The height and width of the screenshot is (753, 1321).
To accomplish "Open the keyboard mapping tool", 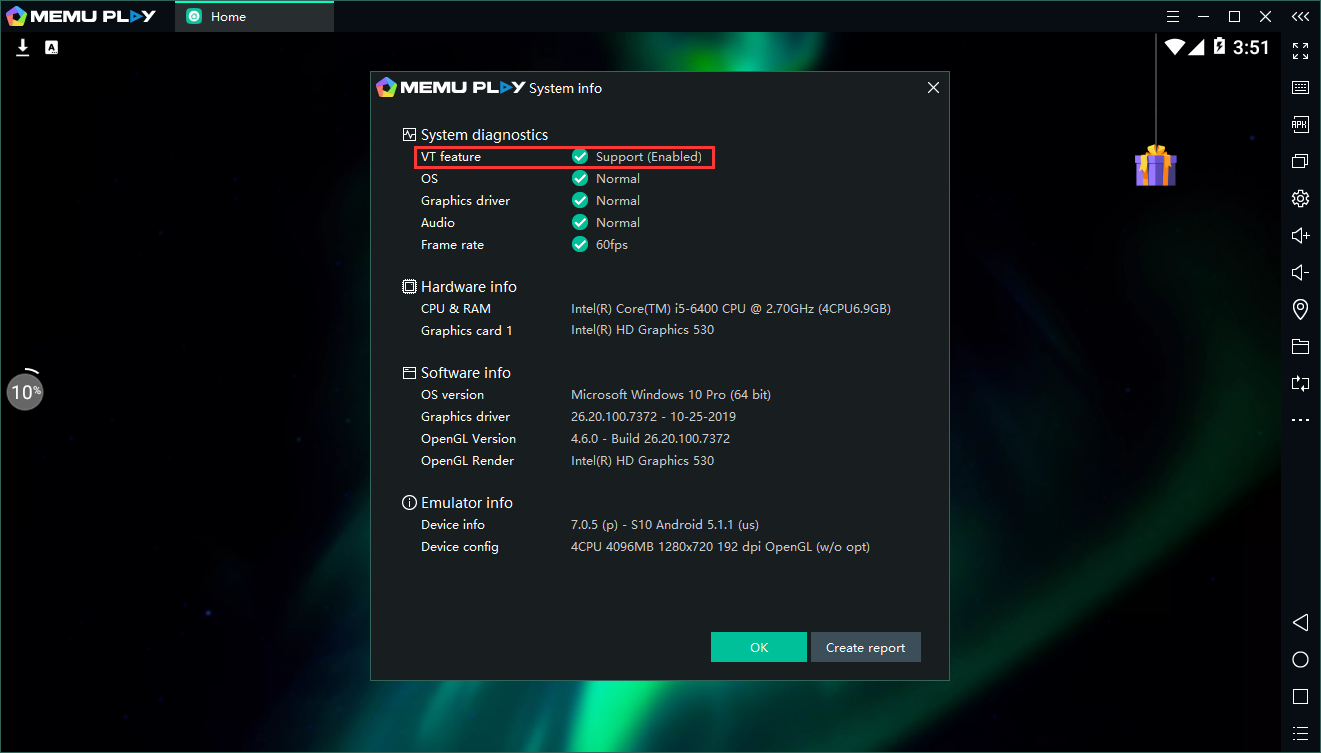I will click(1300, 88).
